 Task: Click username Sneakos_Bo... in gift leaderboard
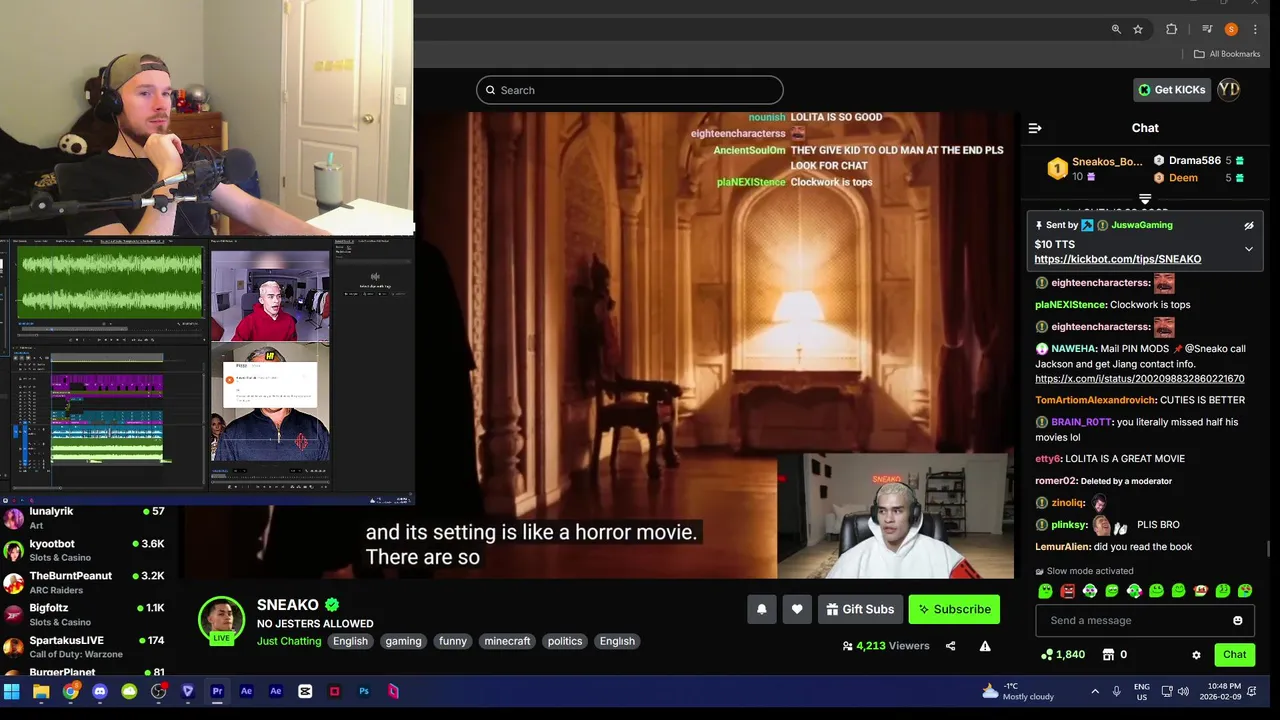(x=1107, y=162)
